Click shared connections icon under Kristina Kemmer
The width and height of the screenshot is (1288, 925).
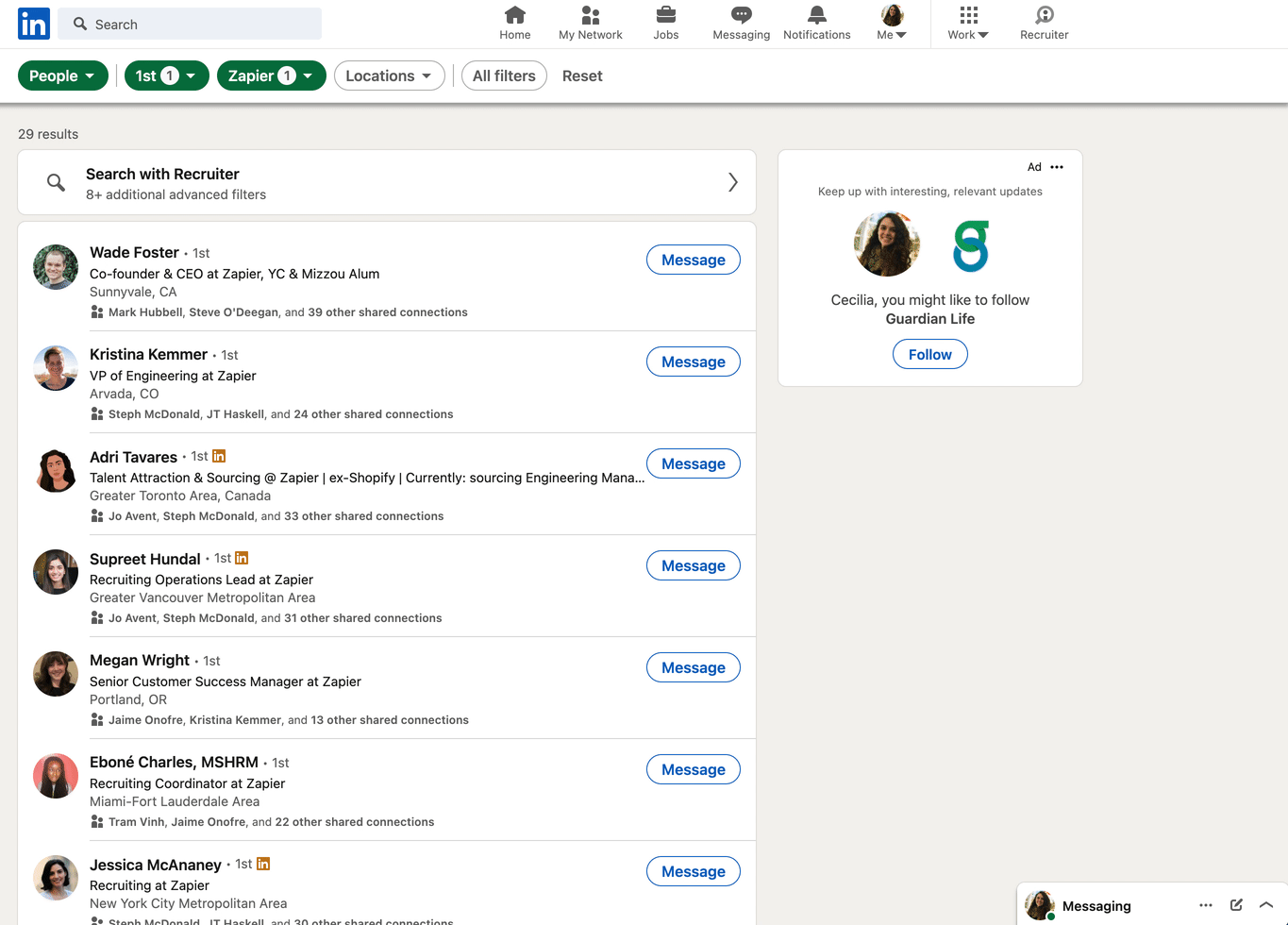tap(97, 414)
